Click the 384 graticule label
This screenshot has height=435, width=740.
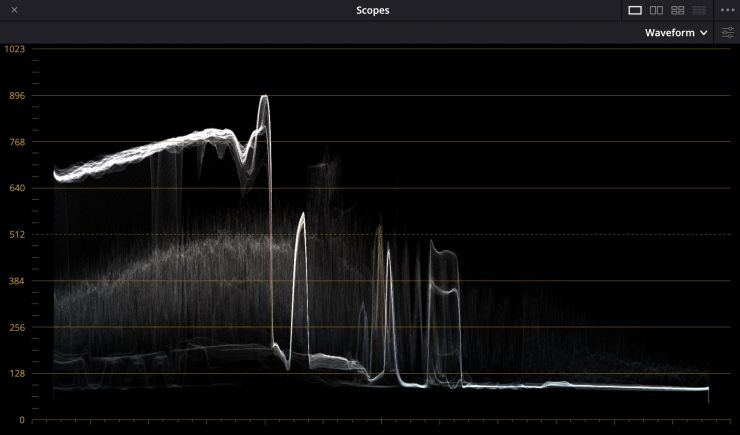coord(16,281)
